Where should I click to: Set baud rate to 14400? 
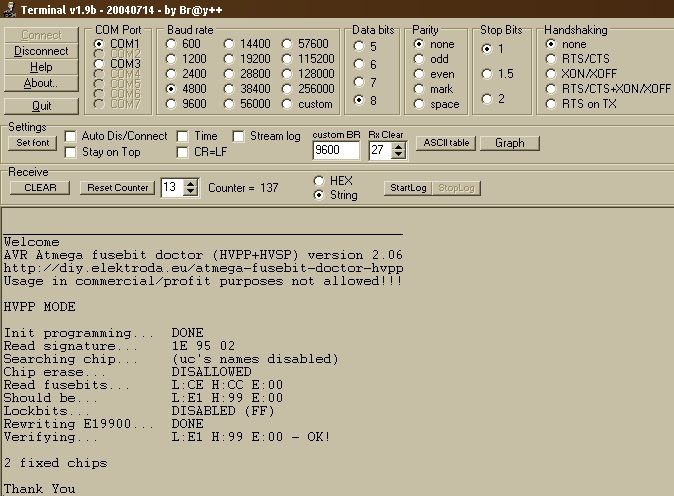tap(229, 44)
